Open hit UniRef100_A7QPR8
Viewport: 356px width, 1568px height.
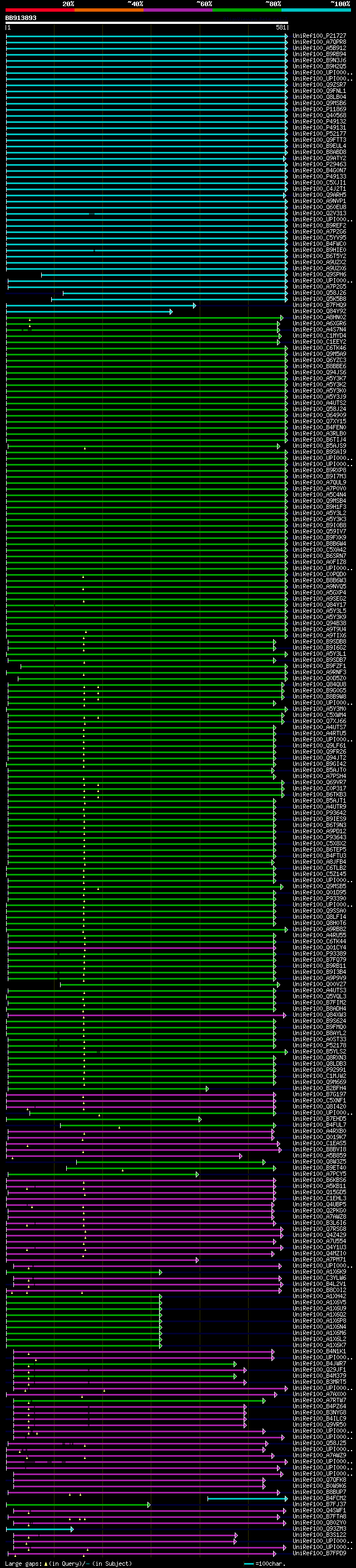click(x=319, y=42)
